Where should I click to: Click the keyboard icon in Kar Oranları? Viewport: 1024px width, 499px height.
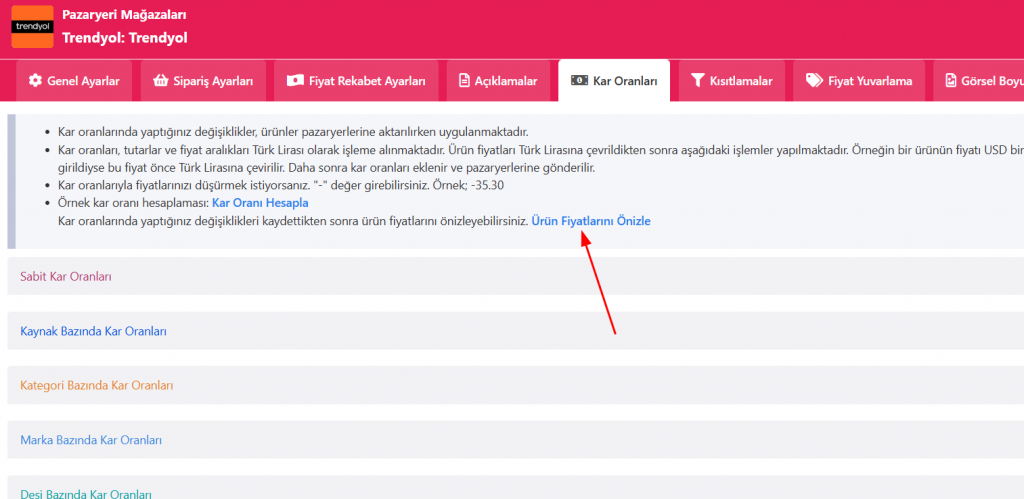click(x=579, y=81)
